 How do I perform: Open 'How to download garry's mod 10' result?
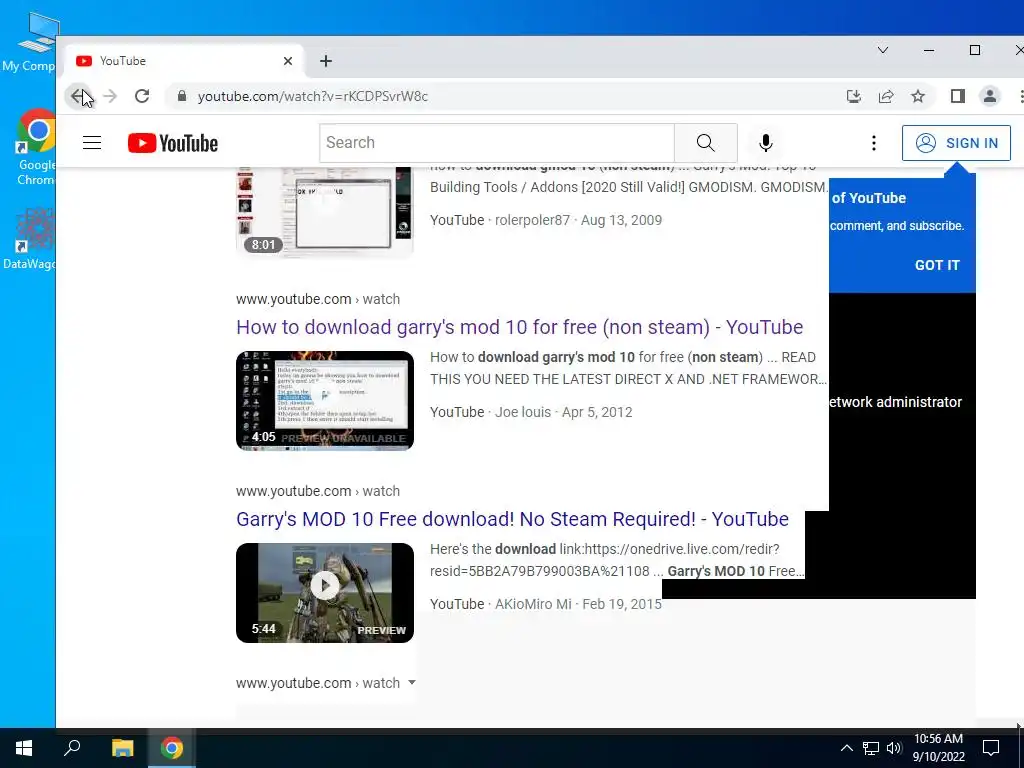(x=519, y=327)
